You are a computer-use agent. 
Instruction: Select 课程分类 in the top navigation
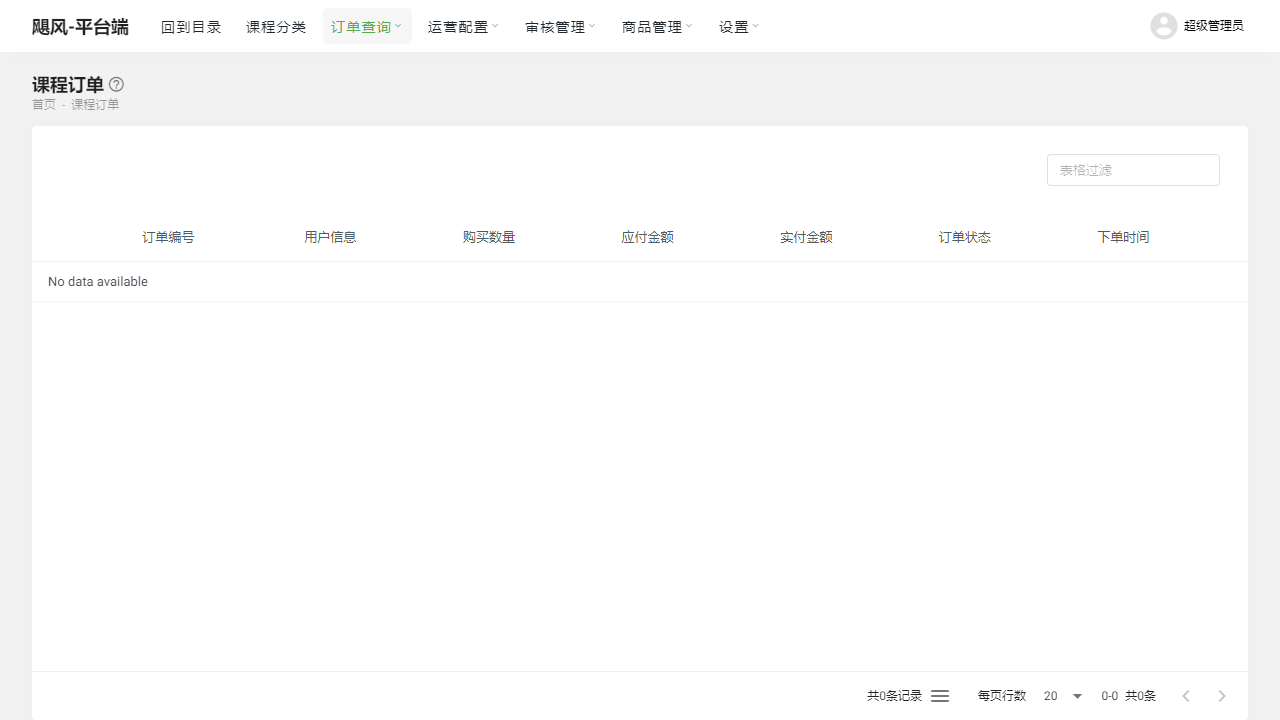pos(276,26)
